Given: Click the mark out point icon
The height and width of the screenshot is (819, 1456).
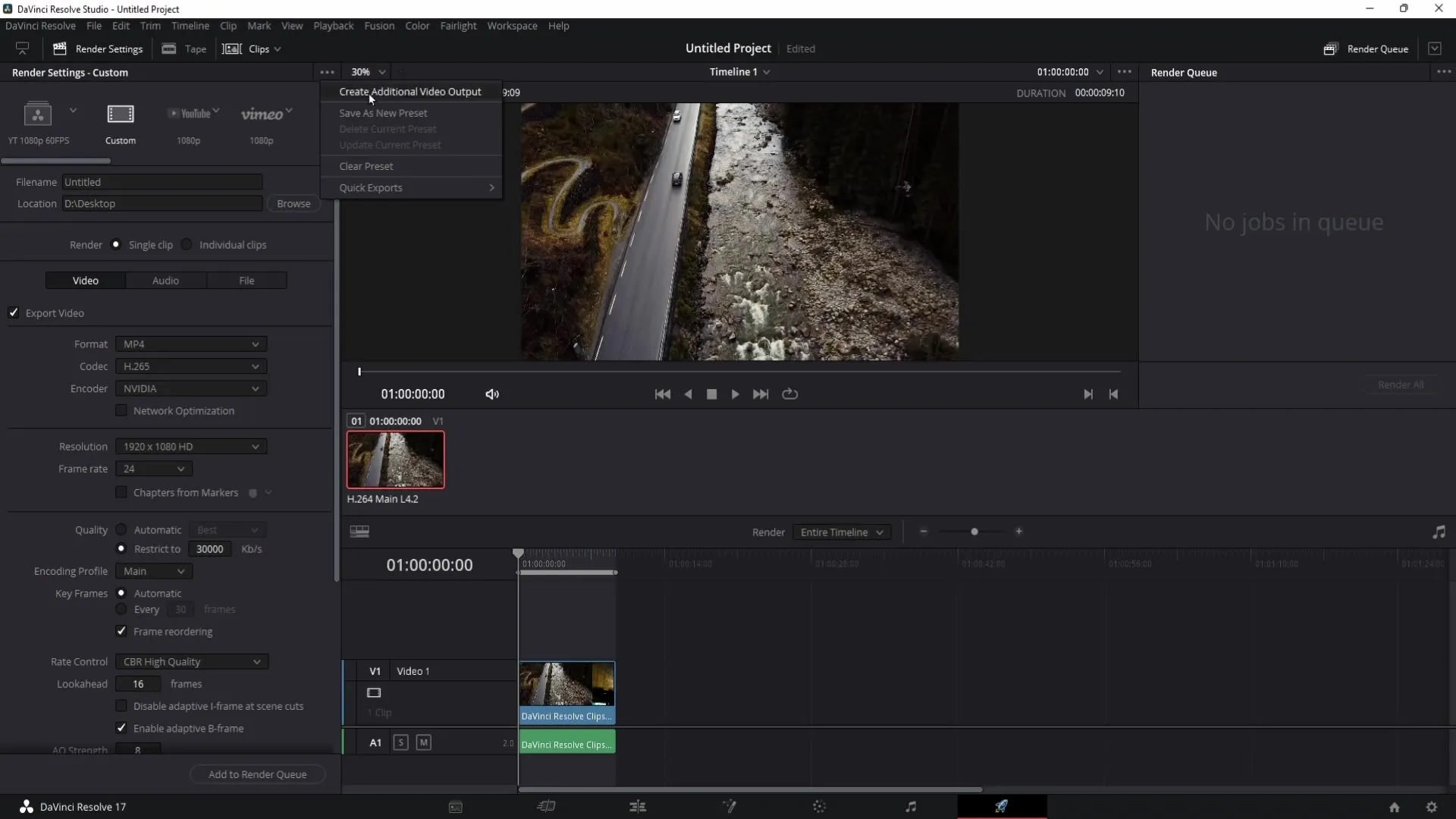Looking at the screenshot, I should 1113,394.
